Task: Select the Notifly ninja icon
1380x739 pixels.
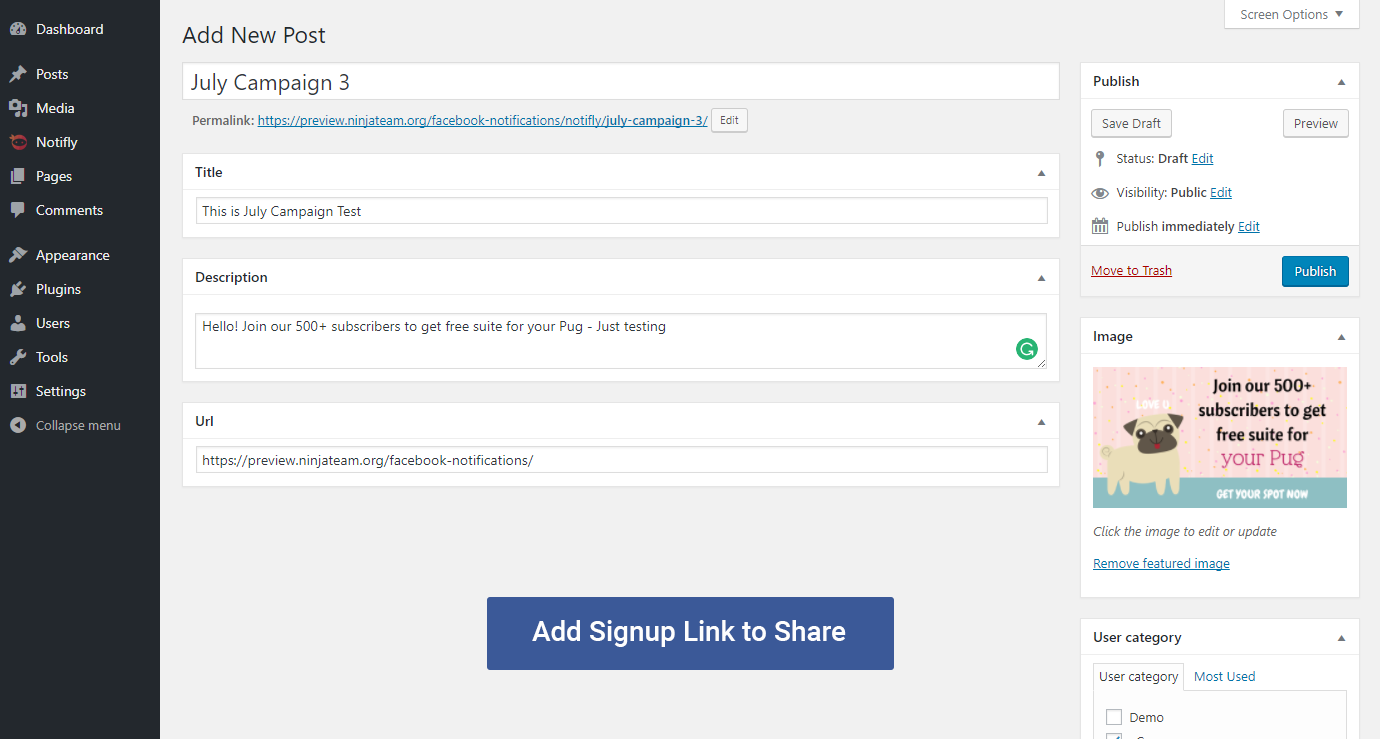Action: click(18, 142)
